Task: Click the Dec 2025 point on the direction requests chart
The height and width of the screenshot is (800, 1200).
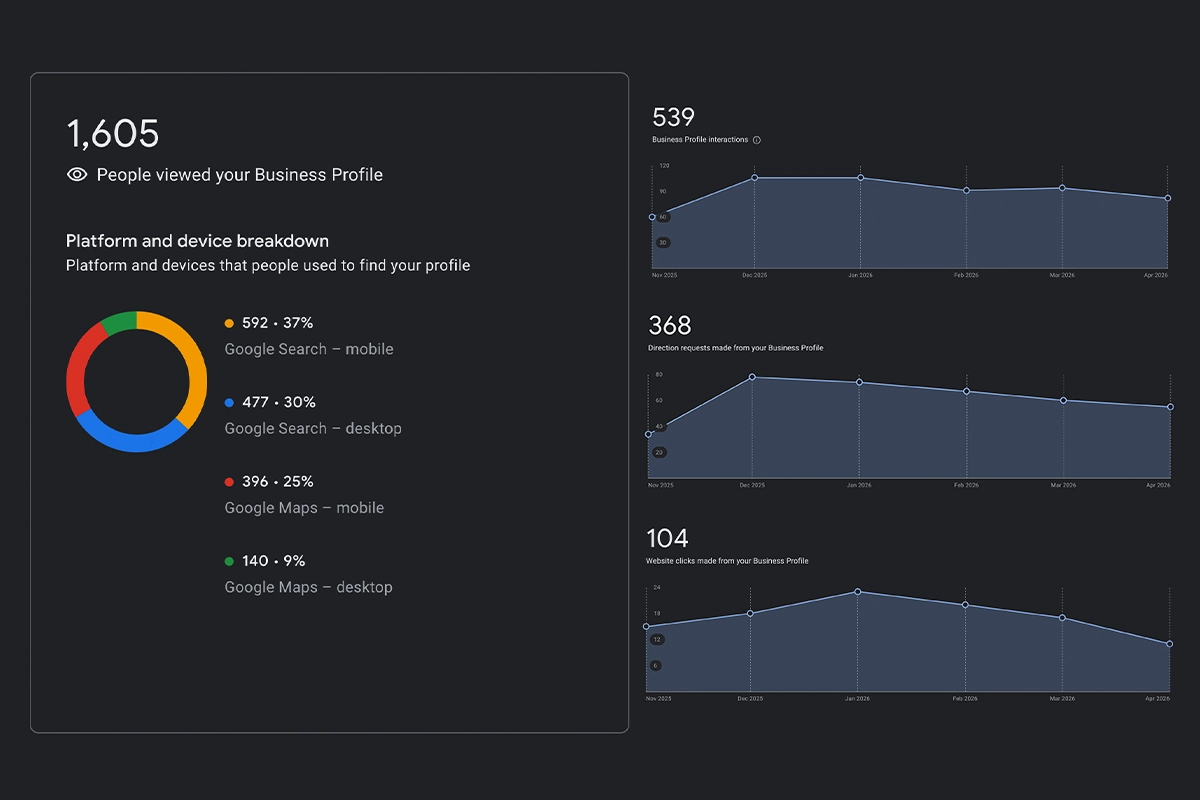Action: tap(752, 377)
